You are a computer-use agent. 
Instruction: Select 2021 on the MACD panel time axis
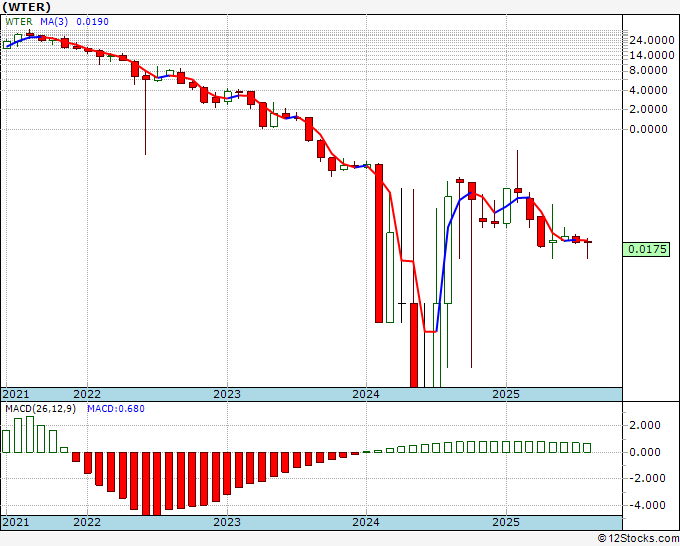[16, 522]
